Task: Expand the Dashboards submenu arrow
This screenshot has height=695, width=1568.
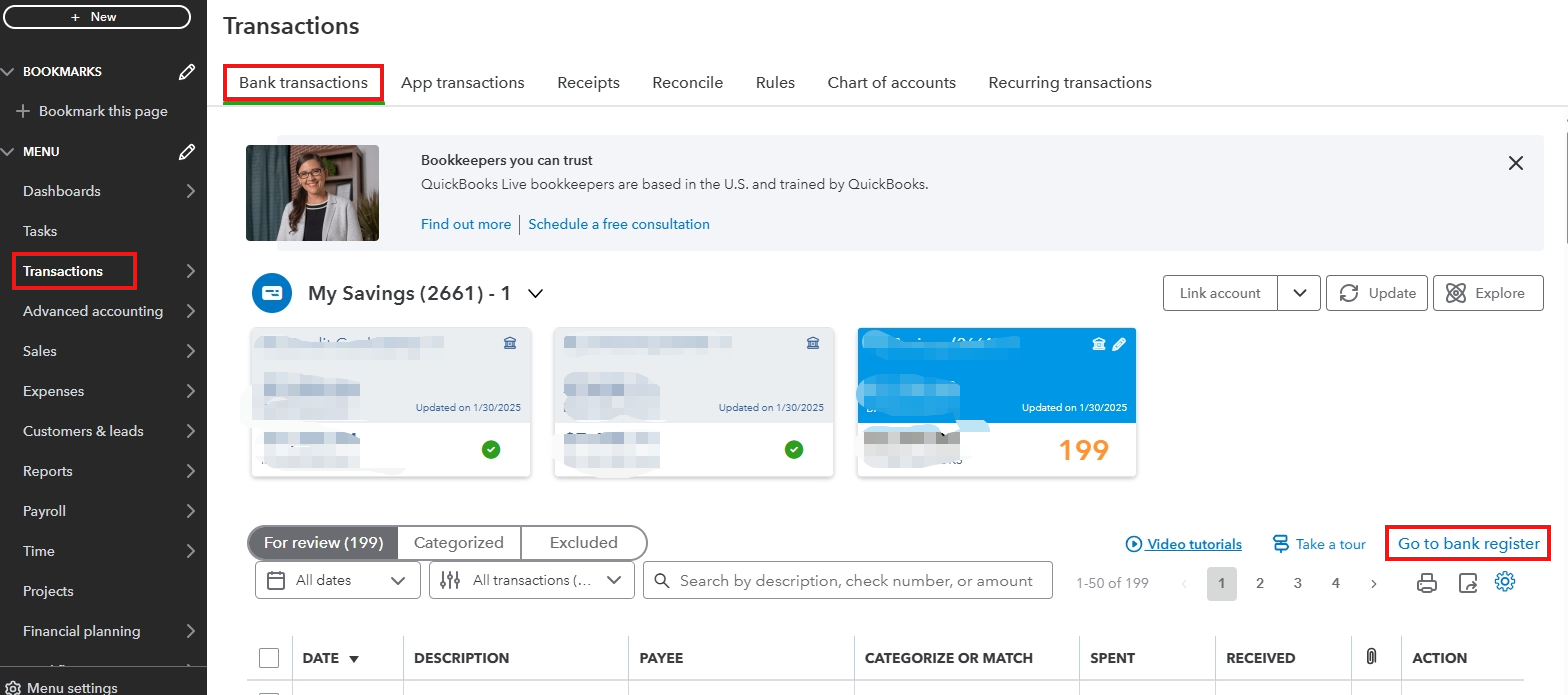Action: tap(190, 191)
